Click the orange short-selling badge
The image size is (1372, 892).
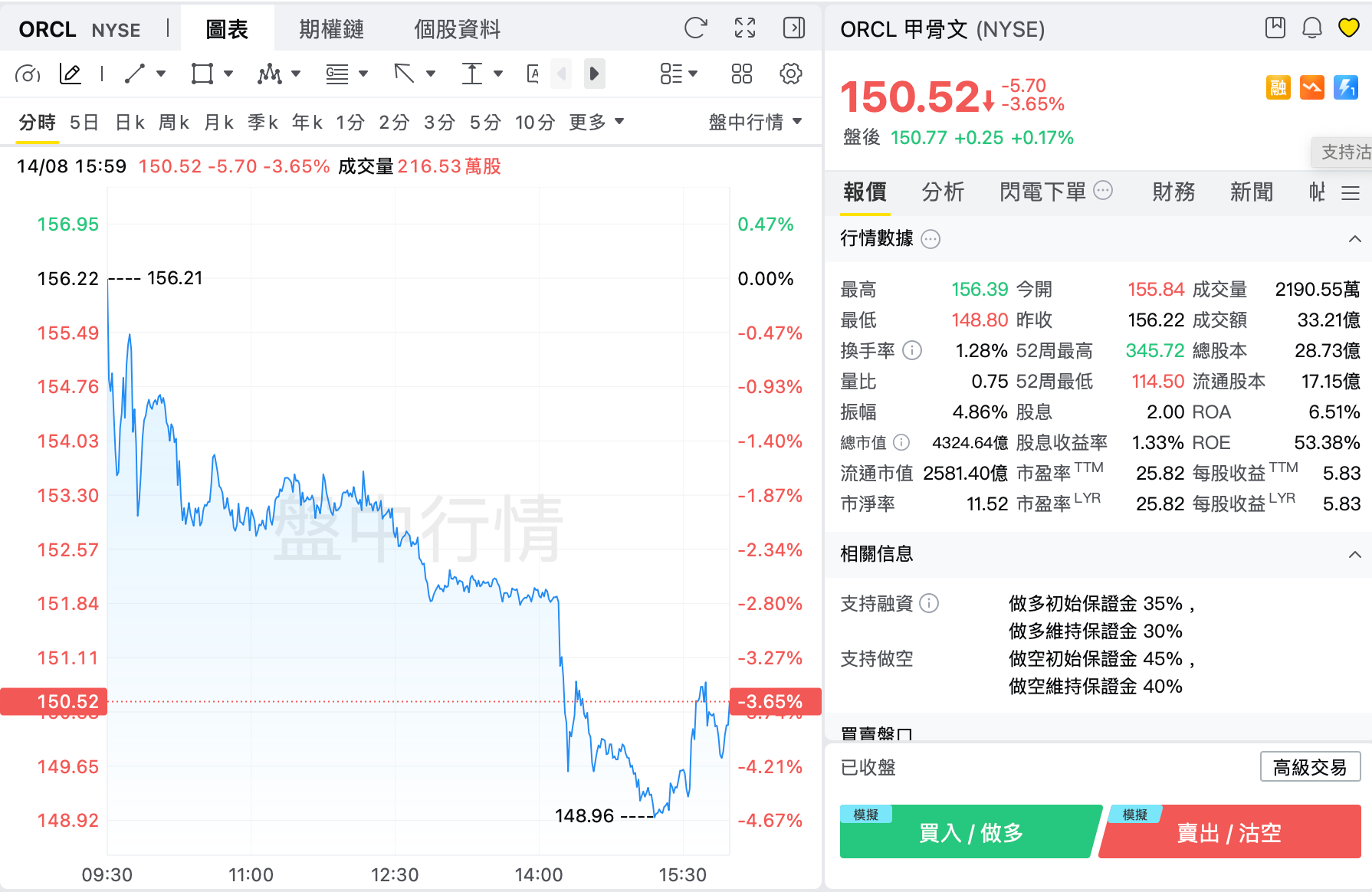coord(1312,87)
